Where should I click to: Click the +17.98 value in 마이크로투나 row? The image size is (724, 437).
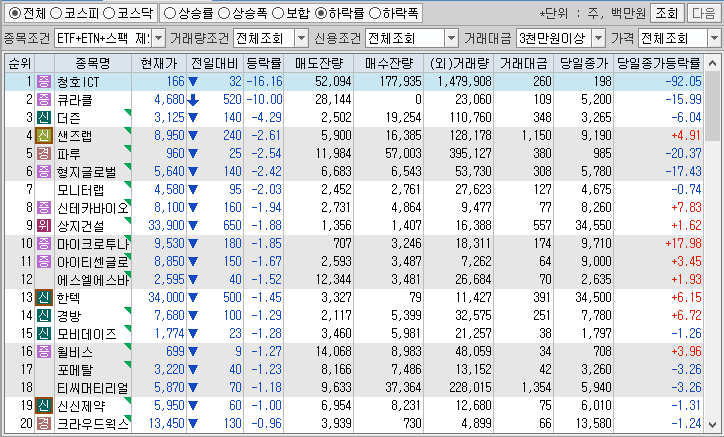click(683, 244)
